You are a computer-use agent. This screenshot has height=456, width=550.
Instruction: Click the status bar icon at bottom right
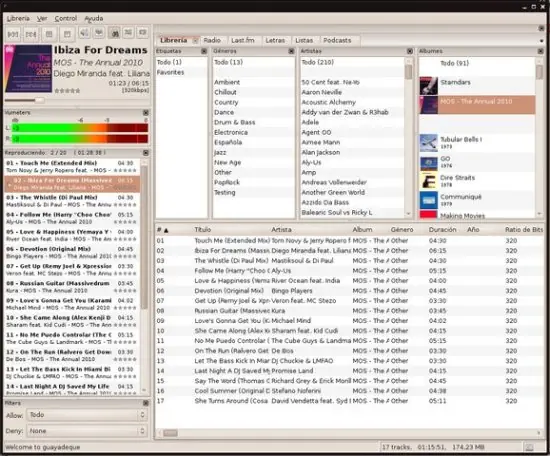(x=529, y=447)
